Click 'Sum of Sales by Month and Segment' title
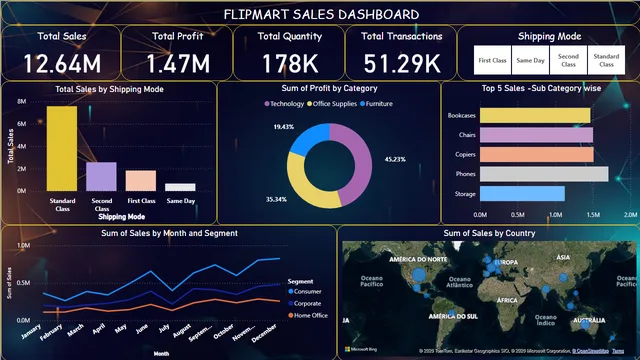 169,233
